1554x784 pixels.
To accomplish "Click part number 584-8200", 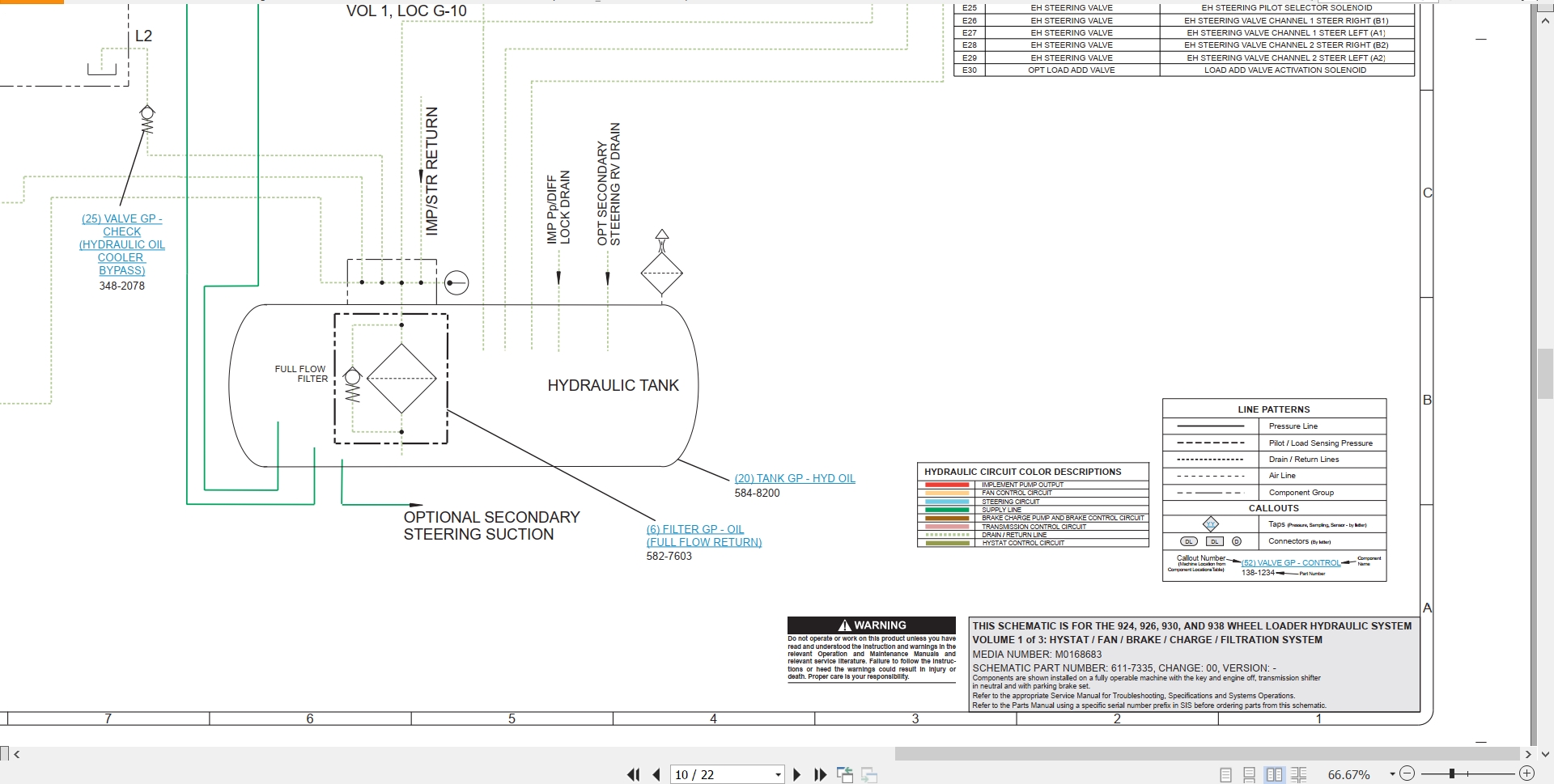I will 758,493.
